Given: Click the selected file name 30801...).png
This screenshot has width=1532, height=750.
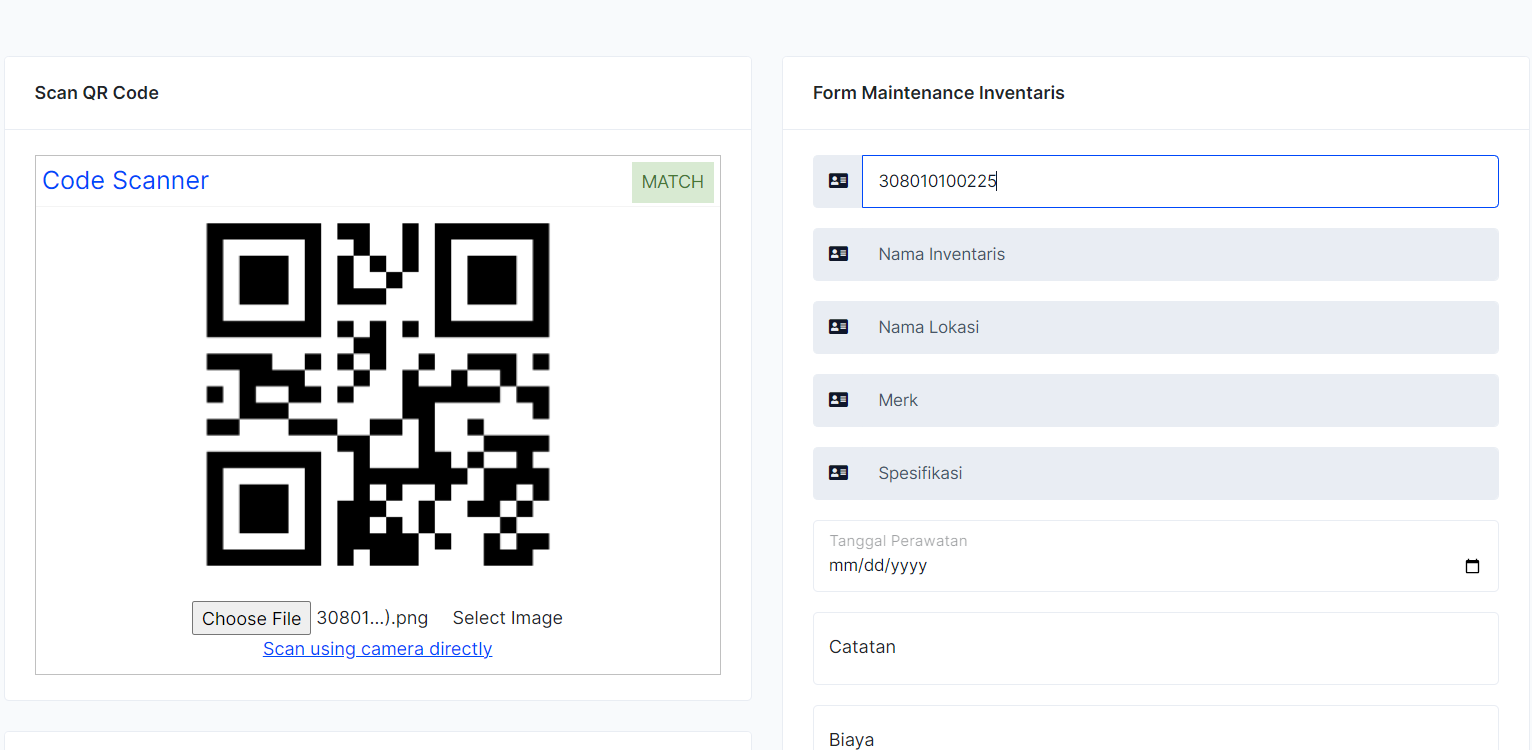Looking at the screenshot, I should [372, 618].
